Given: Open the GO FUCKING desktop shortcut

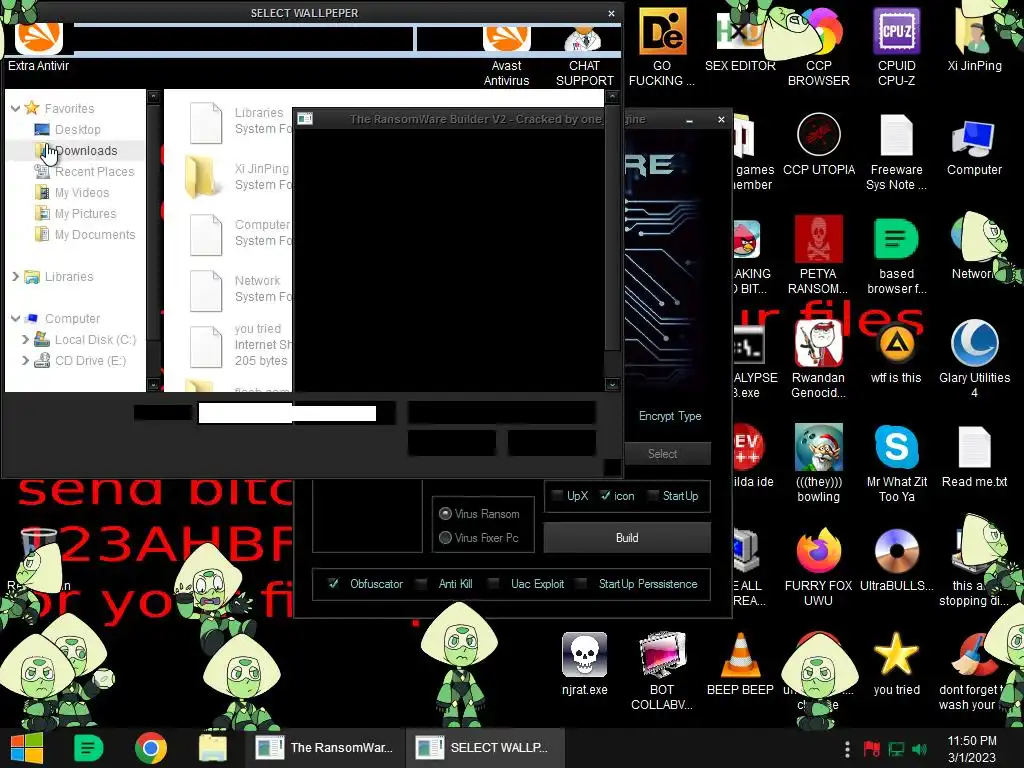Looking at the screenshot, I should 662,47.
